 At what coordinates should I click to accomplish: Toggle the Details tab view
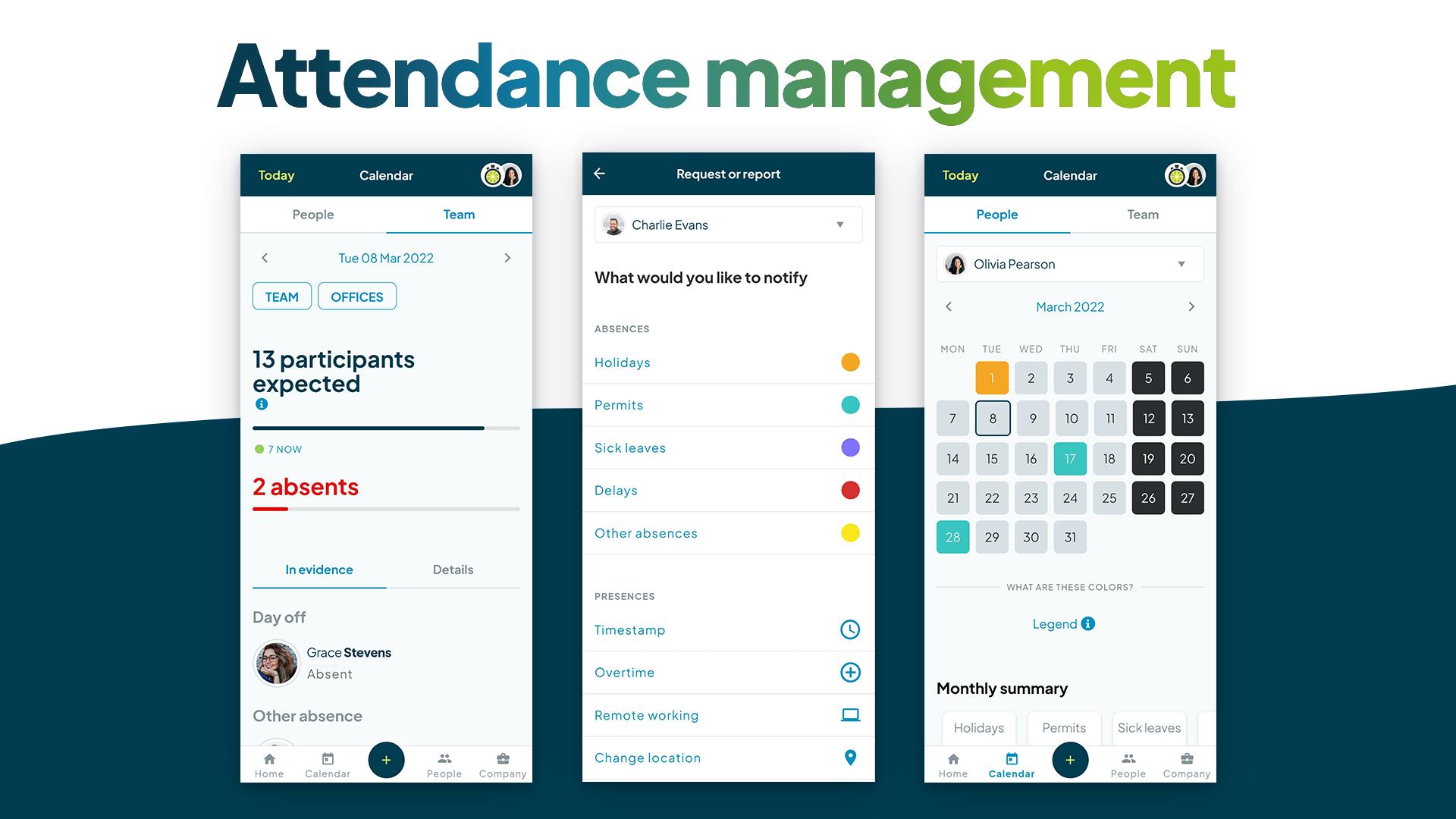click(x=451, y=568)
